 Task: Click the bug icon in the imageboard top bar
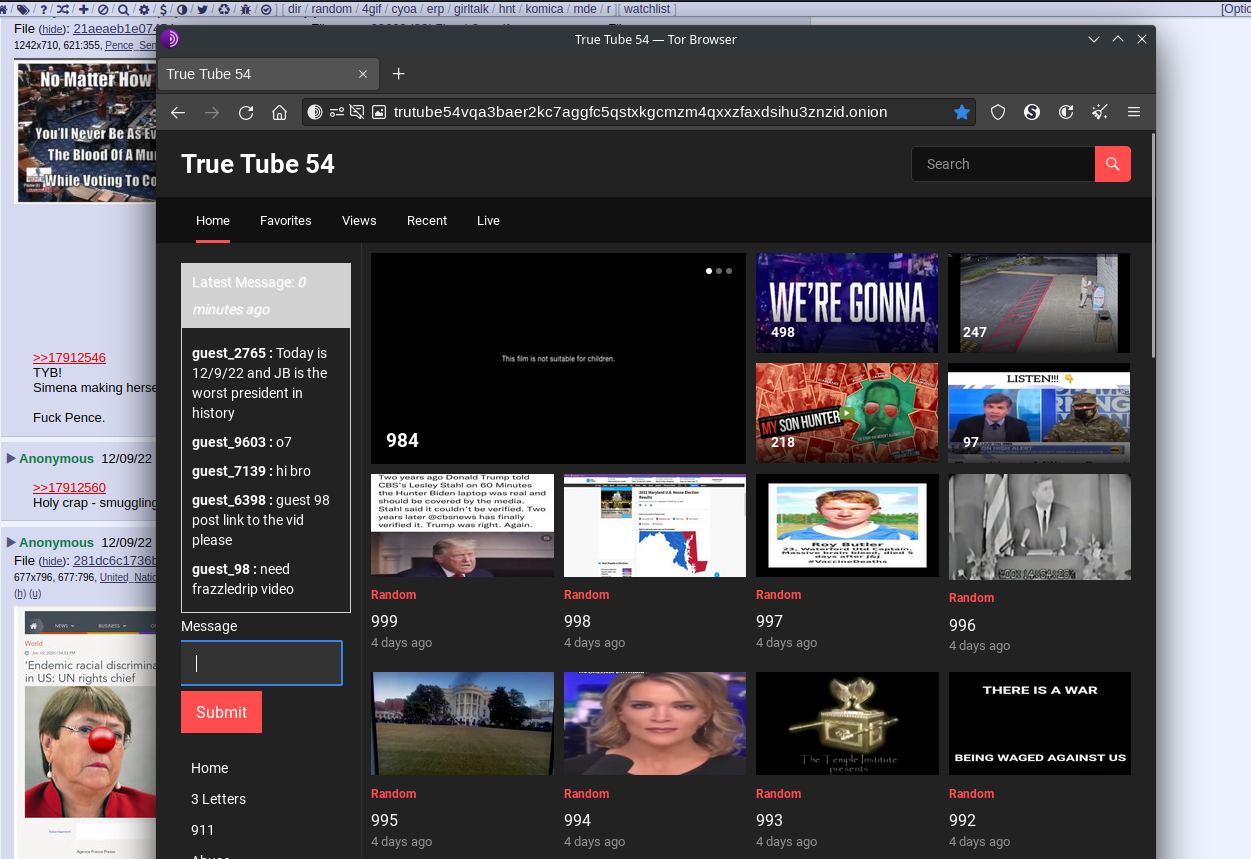tap(245, 9)
